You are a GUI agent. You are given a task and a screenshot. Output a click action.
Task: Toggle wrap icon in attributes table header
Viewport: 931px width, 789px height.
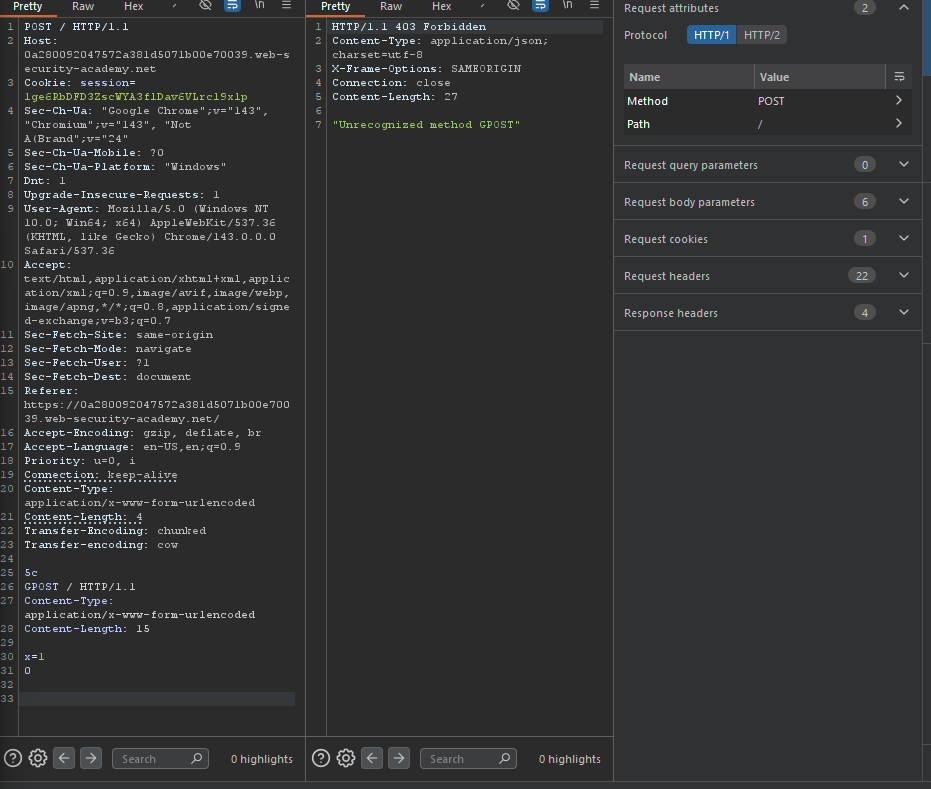(x=899, y=77)
